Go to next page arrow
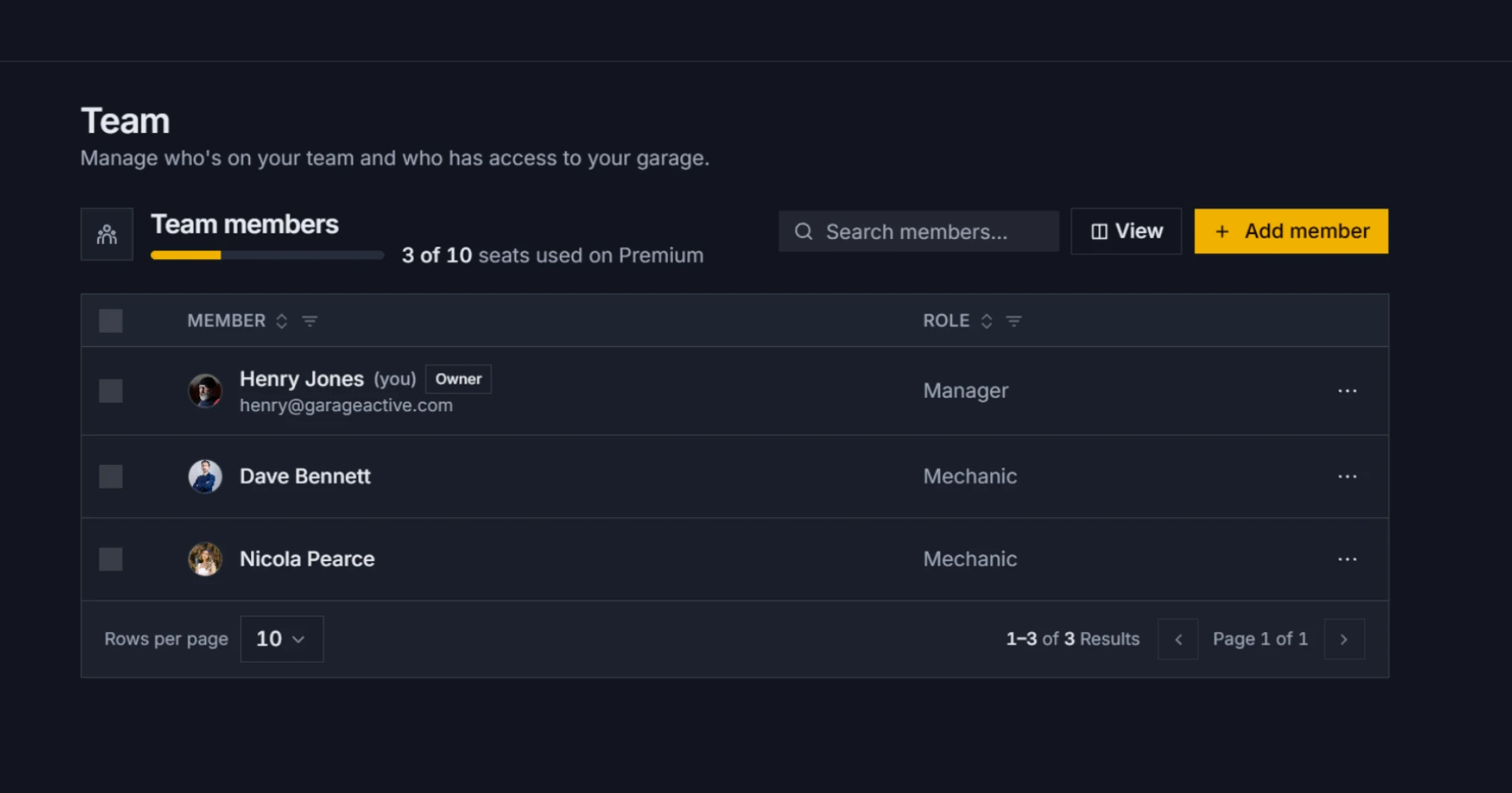The image size is (1512, 793). (1344, 639)
